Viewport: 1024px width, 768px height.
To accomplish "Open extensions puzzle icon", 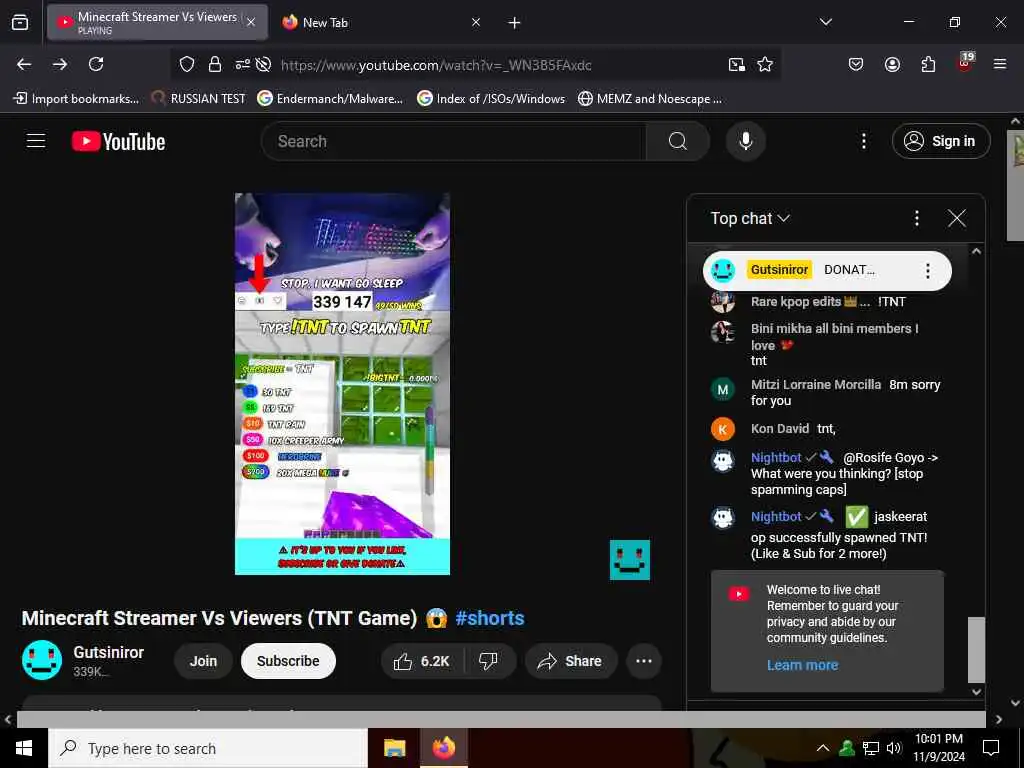I will coord(928,64).
